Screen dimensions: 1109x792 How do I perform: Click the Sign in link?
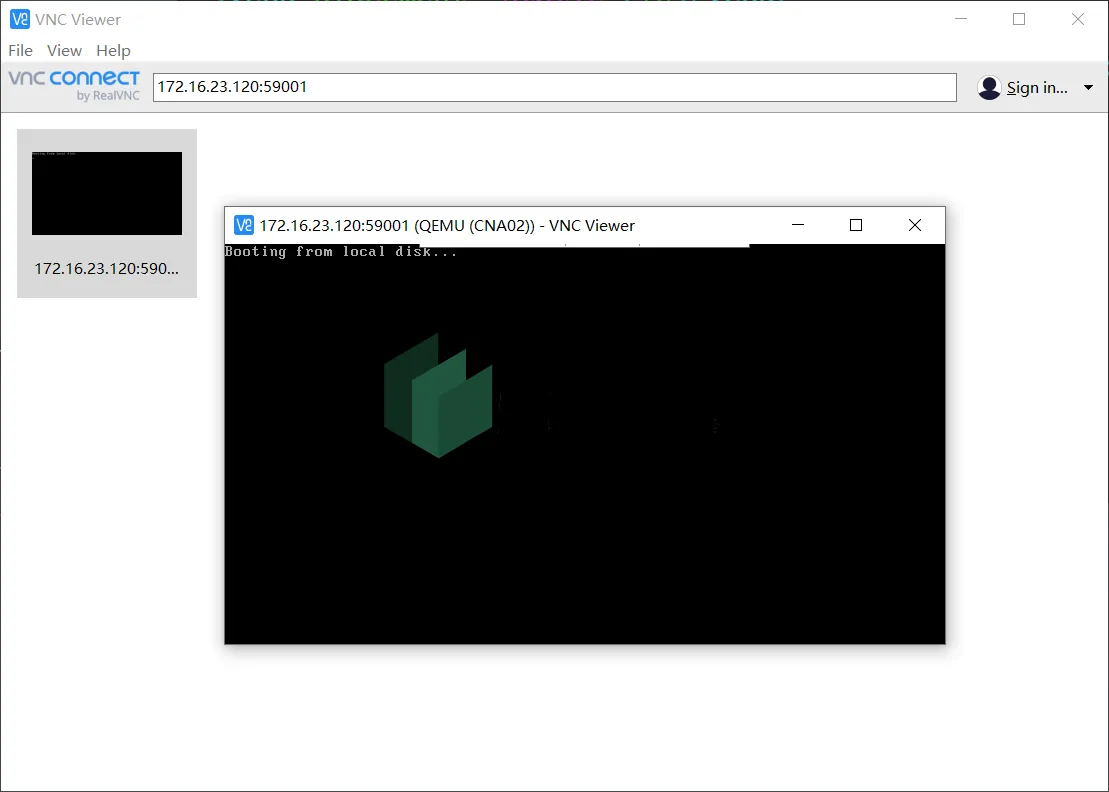point(1037,88)
